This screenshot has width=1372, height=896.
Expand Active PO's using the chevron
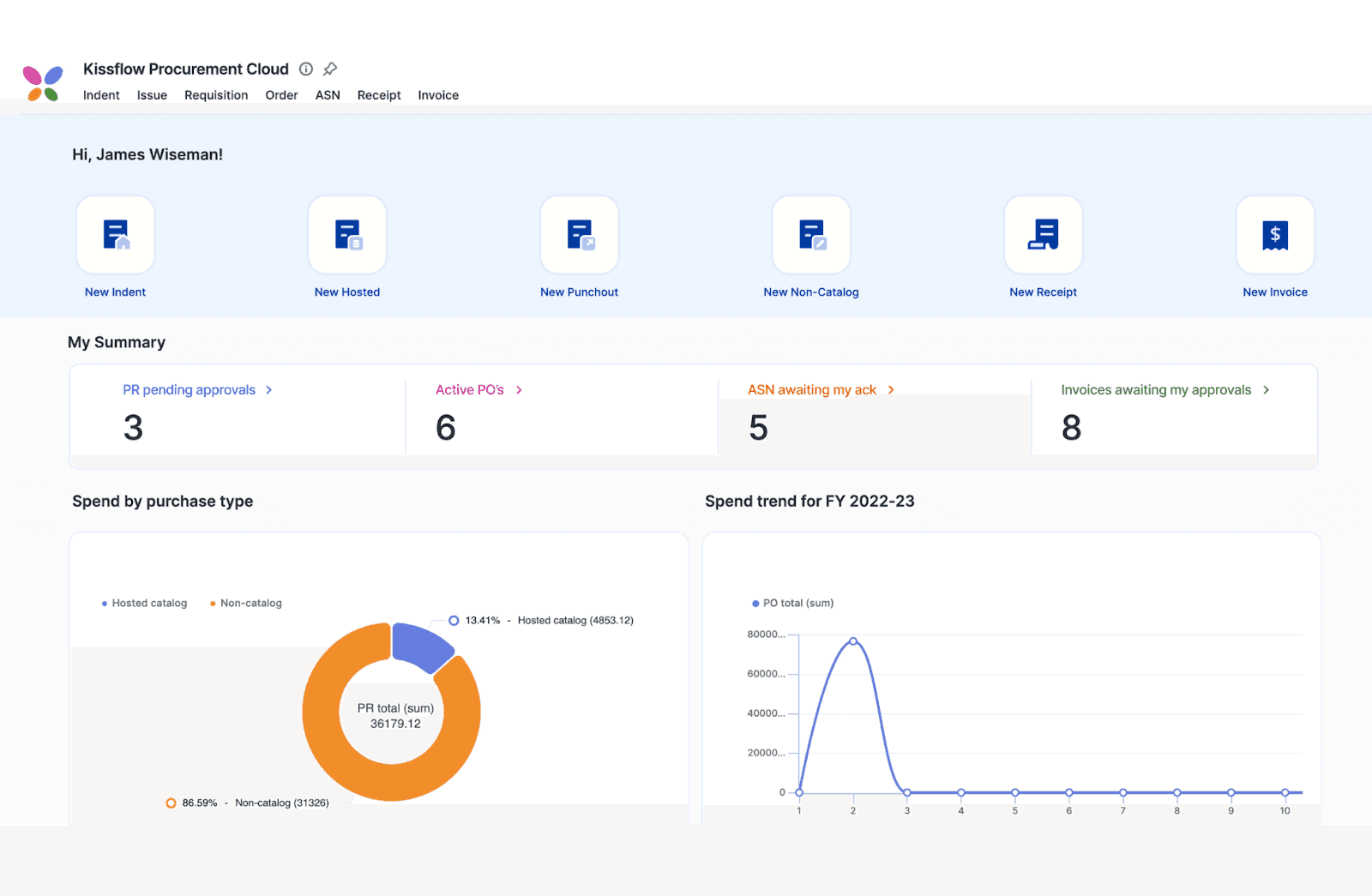pyautogui.click(x=518, y=389)
